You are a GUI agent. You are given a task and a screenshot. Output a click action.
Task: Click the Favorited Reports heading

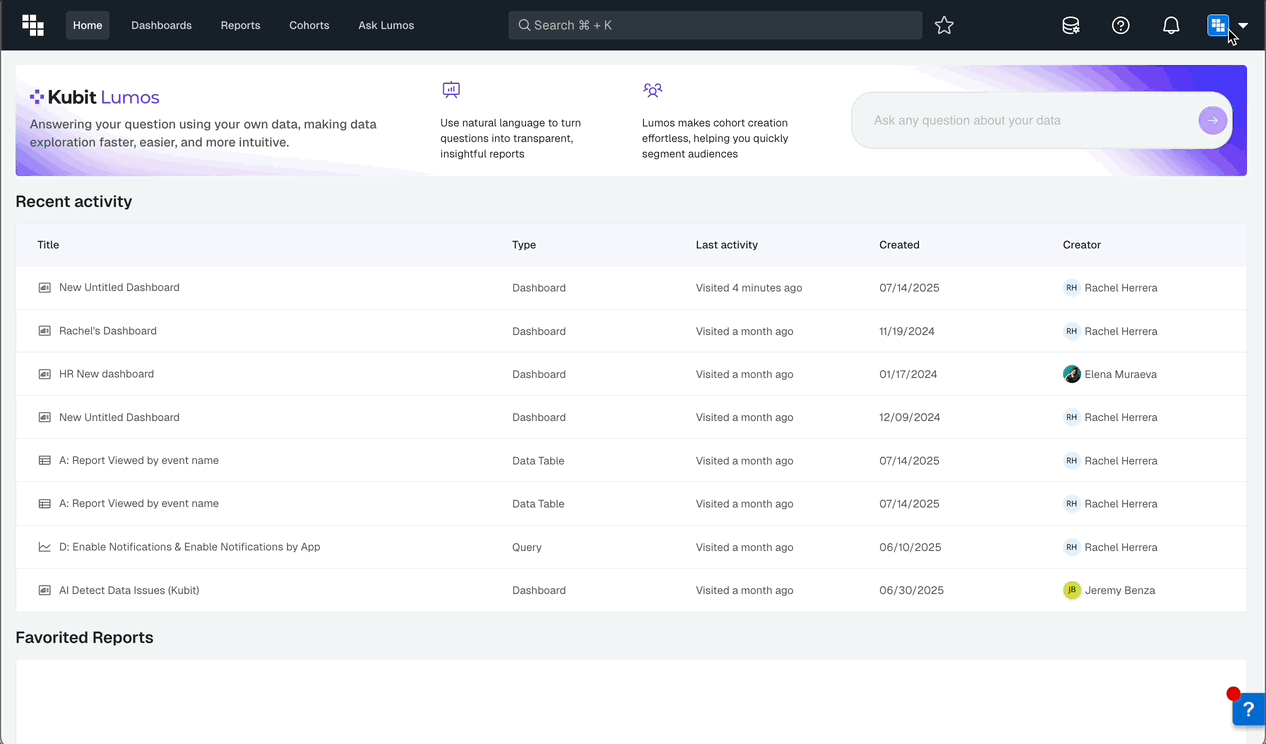85,637
